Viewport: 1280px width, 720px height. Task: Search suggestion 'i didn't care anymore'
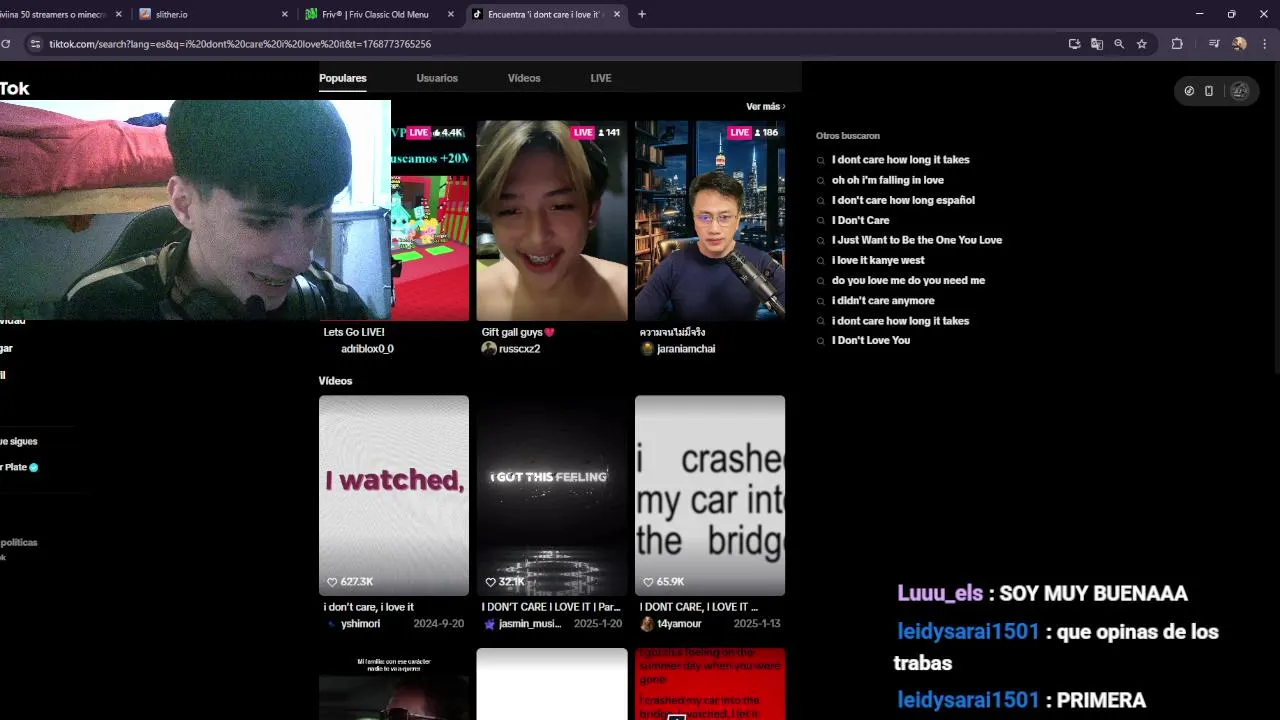click(x=883, y=301)
